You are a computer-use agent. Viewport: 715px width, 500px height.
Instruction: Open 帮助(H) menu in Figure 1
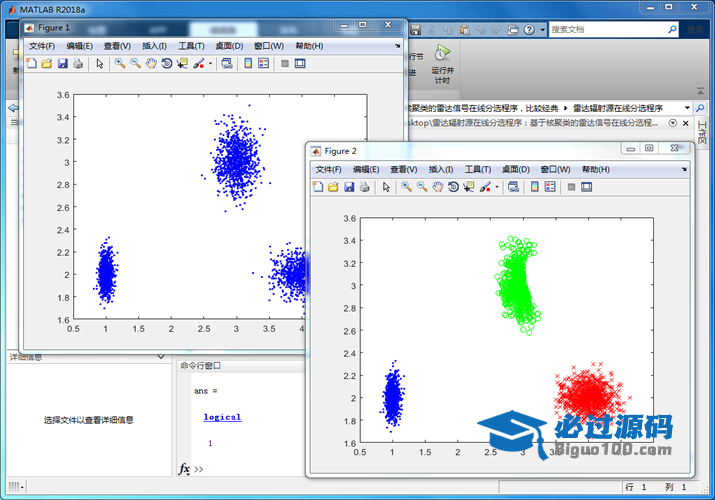click(x=309, y=46)
